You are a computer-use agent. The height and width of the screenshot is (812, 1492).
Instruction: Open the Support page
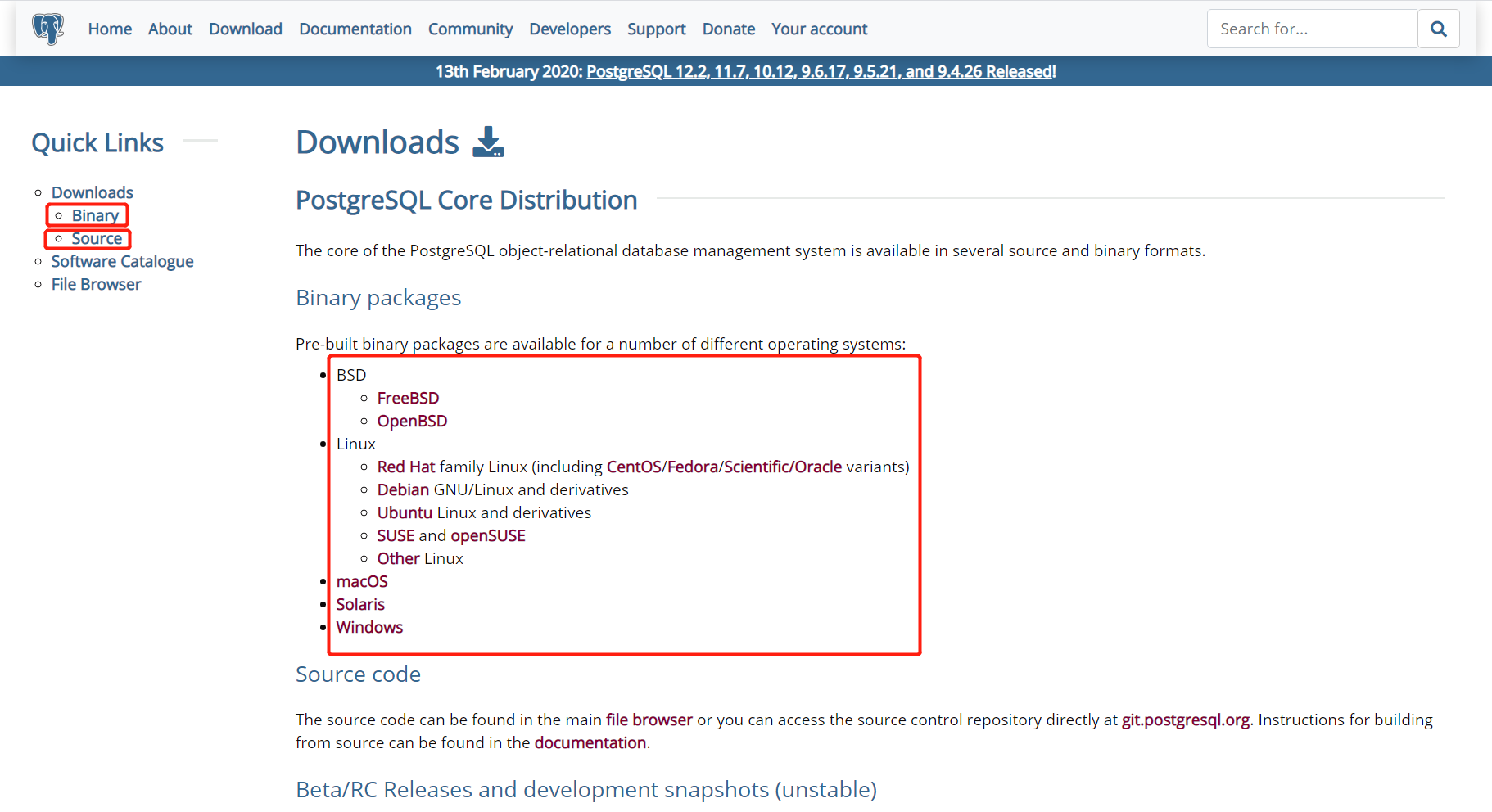[657, 29]
